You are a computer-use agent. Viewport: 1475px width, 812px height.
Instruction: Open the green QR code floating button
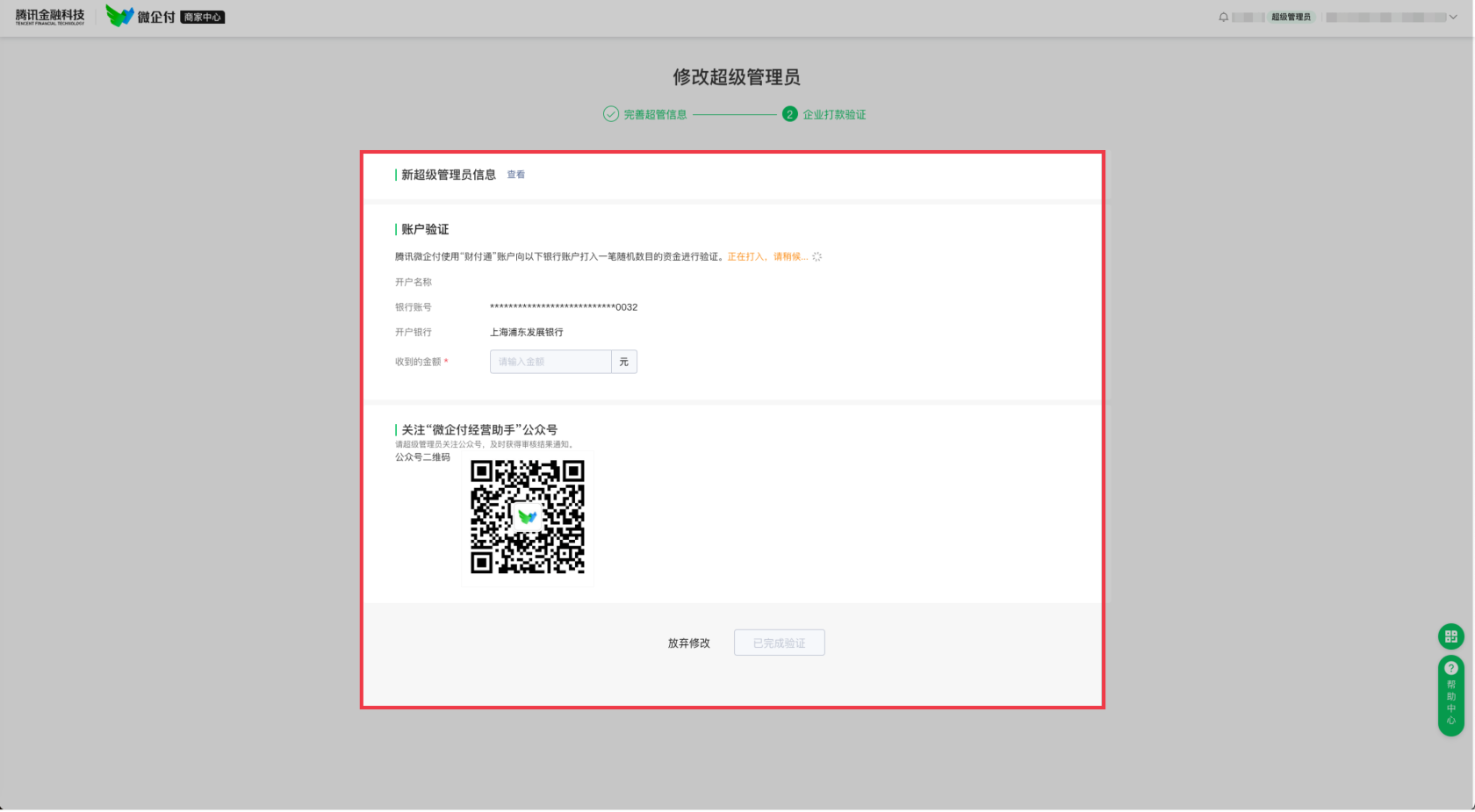pos(1450,636)
